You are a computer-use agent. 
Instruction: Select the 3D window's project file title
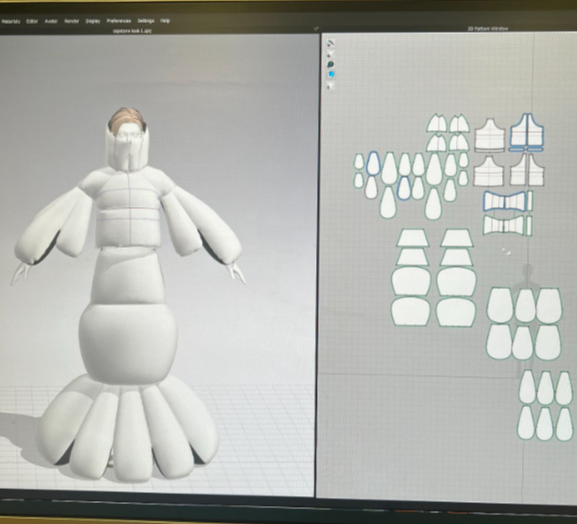coord(132,31)
